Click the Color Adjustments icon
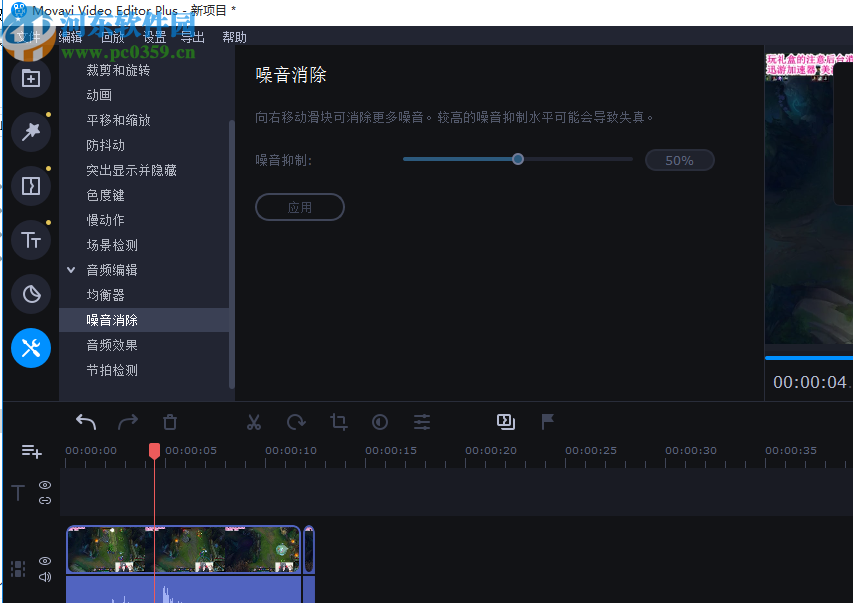 click(x=379, y=421)
